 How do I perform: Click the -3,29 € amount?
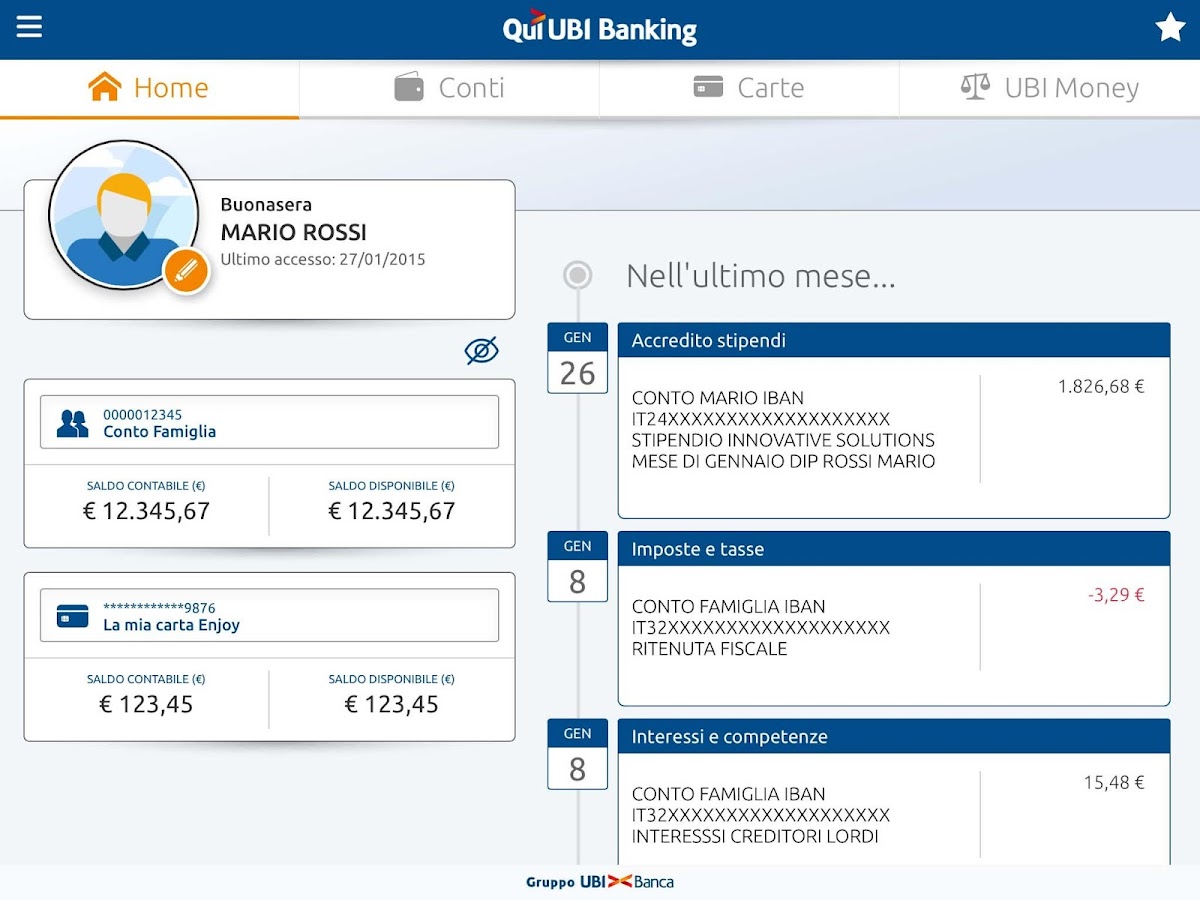1116,595
